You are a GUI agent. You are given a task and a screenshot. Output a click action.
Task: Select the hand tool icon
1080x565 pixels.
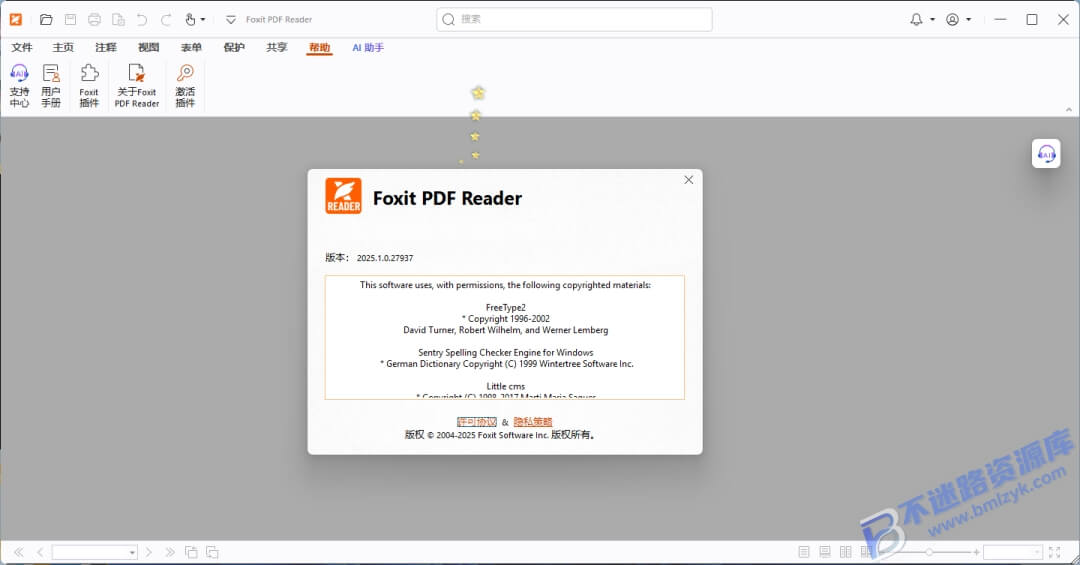tap(190, 19)
